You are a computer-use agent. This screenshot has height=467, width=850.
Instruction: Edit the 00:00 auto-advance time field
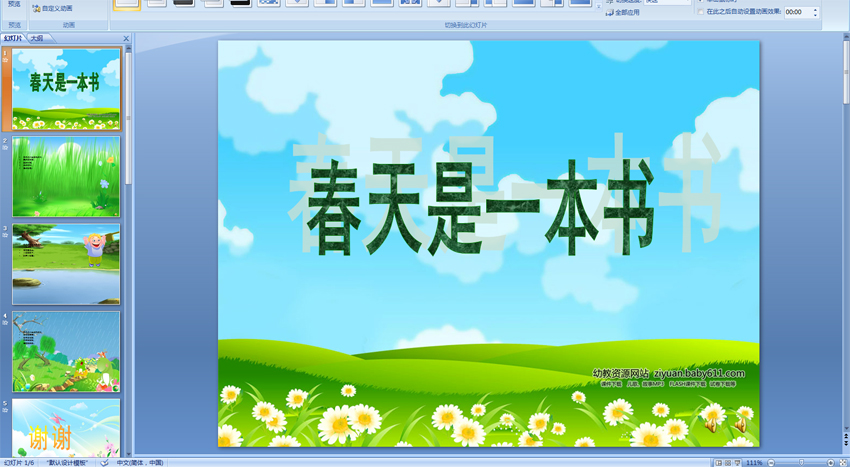(x=797, y=12)
